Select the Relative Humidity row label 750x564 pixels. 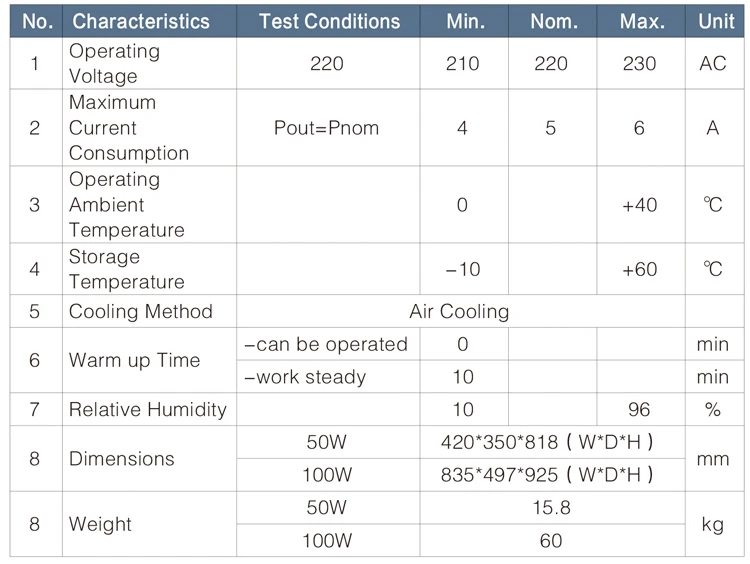pyautogui.click(x=147, y=409)
